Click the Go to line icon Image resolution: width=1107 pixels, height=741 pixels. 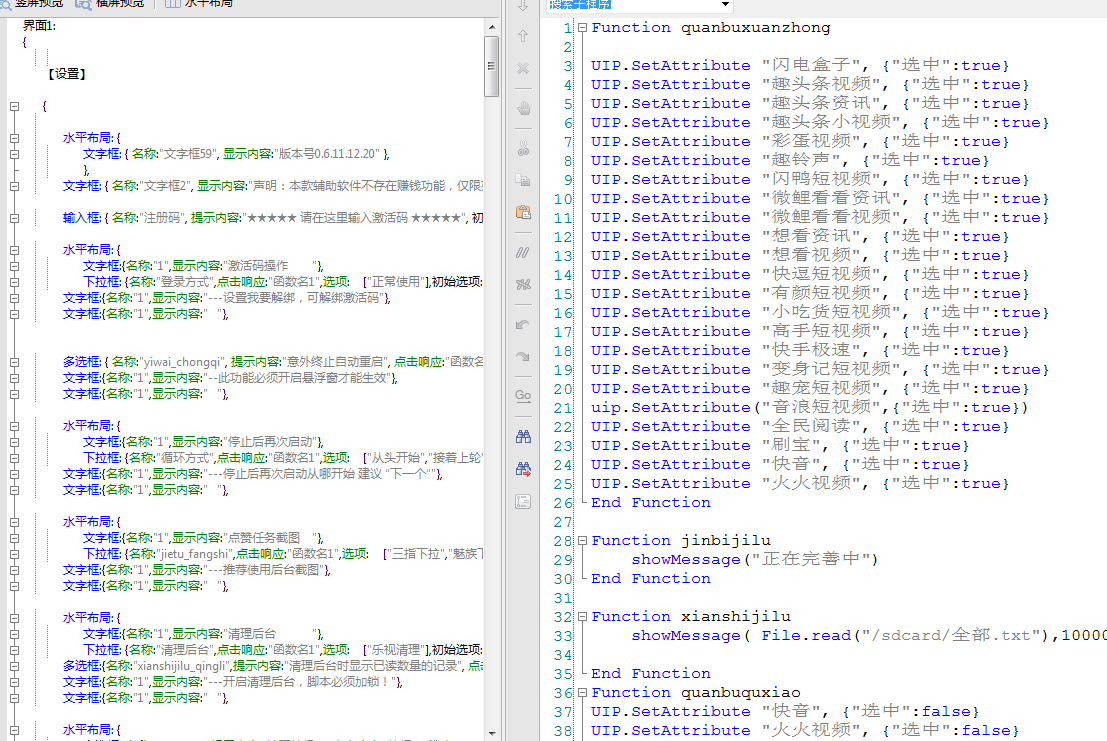coord(523,396)
